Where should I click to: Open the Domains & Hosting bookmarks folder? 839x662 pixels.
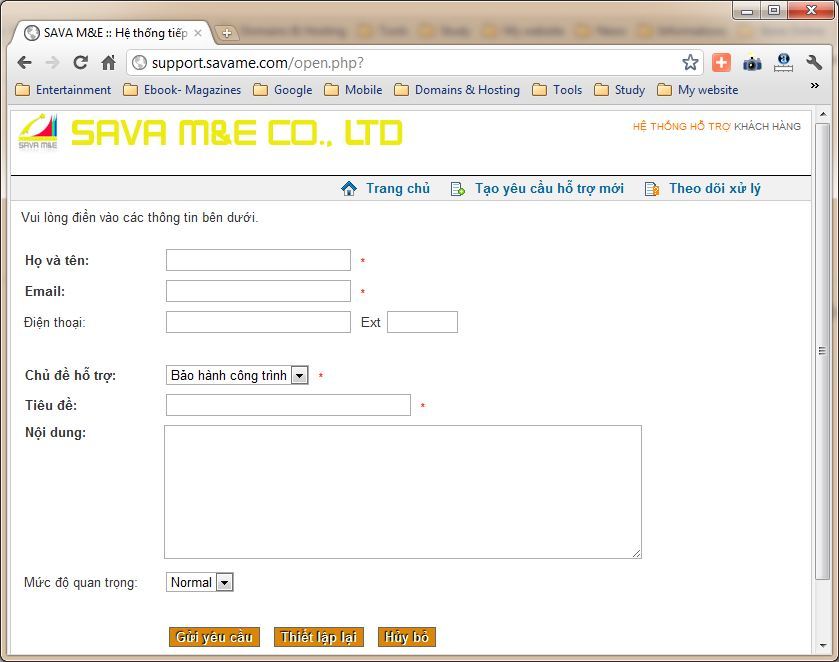pos(457,90)
